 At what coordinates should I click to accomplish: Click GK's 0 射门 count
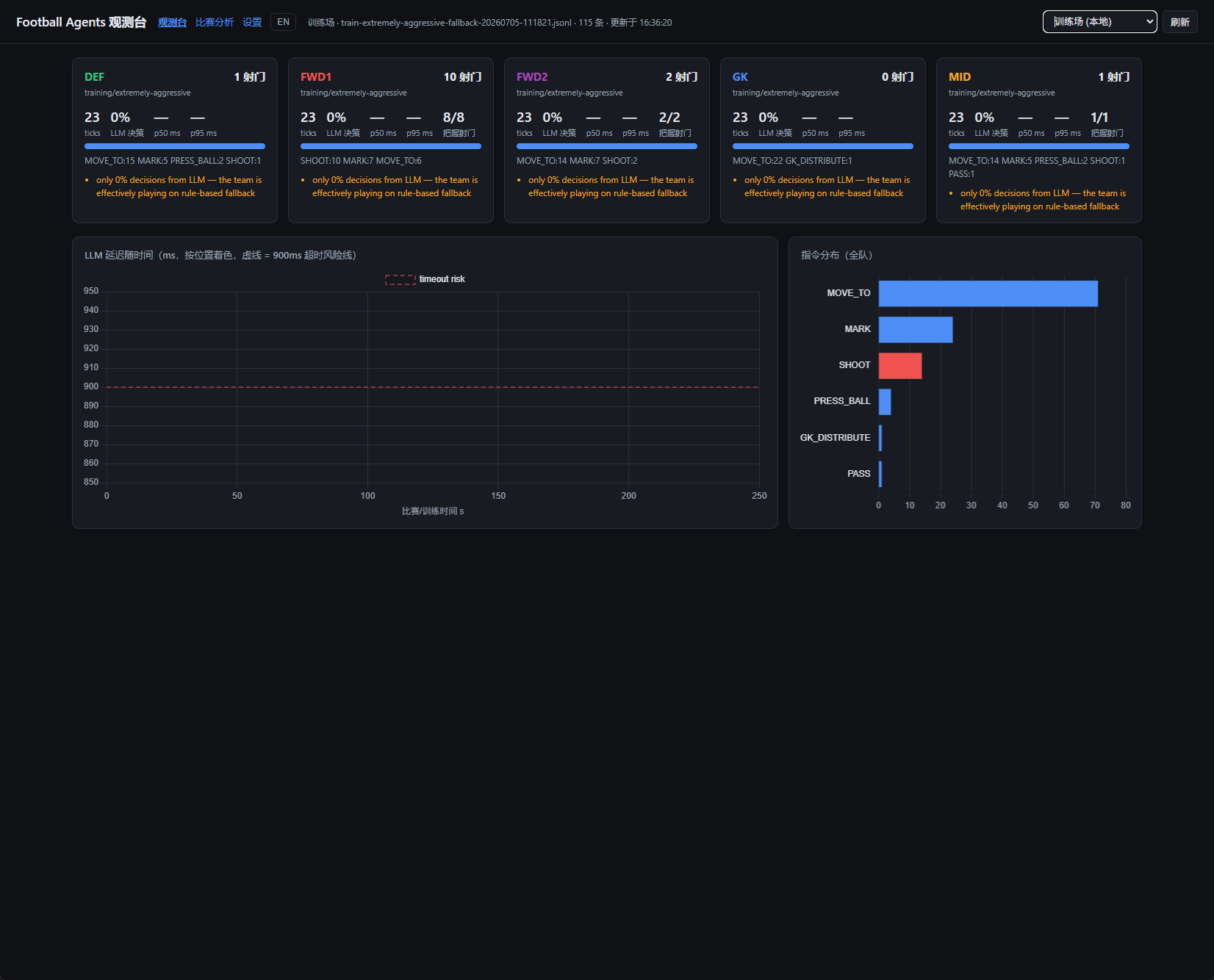[x=897, y=77]
